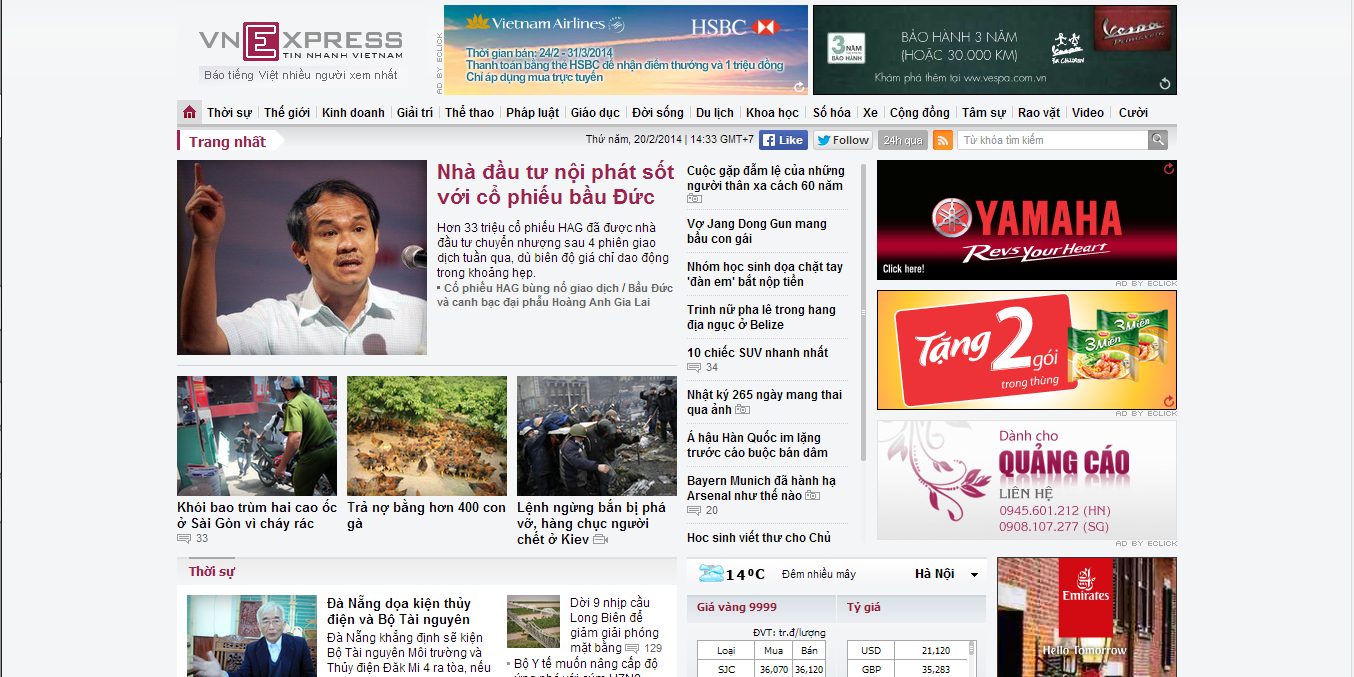The image size is (1354, 677).
Task: Open the 'Du lịch' section
Action: coord(715,112)
